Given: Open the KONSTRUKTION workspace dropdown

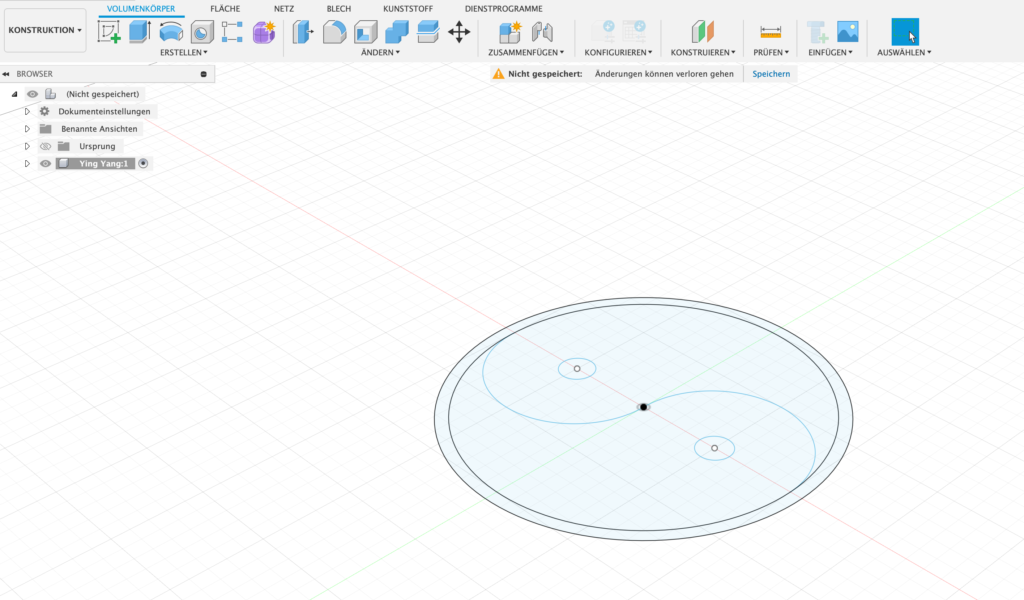Looking at the screenshot, I should click(45, 30).
